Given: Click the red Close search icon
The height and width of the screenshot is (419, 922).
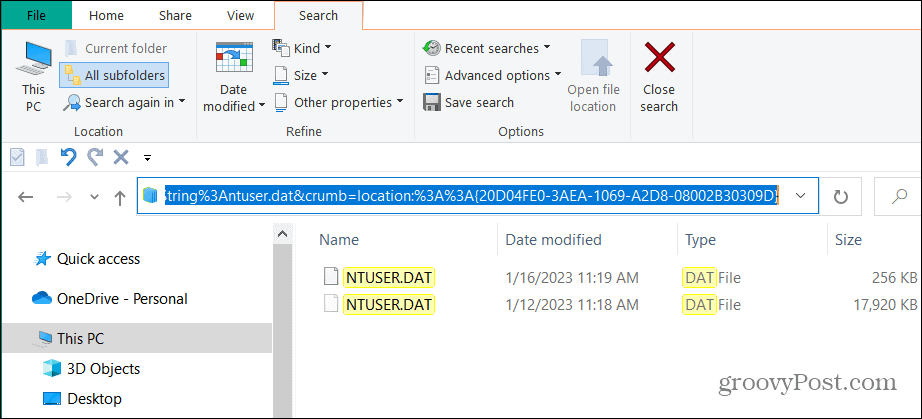Looking at the screenshot, I should (x=659, y=60).
